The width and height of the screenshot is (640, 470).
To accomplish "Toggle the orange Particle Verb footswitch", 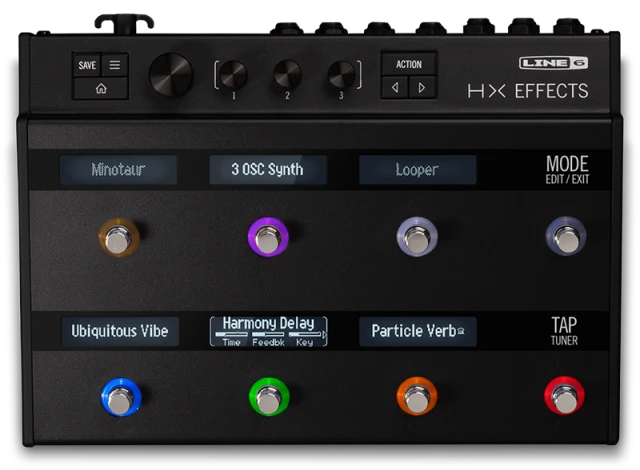I will 417,396.
